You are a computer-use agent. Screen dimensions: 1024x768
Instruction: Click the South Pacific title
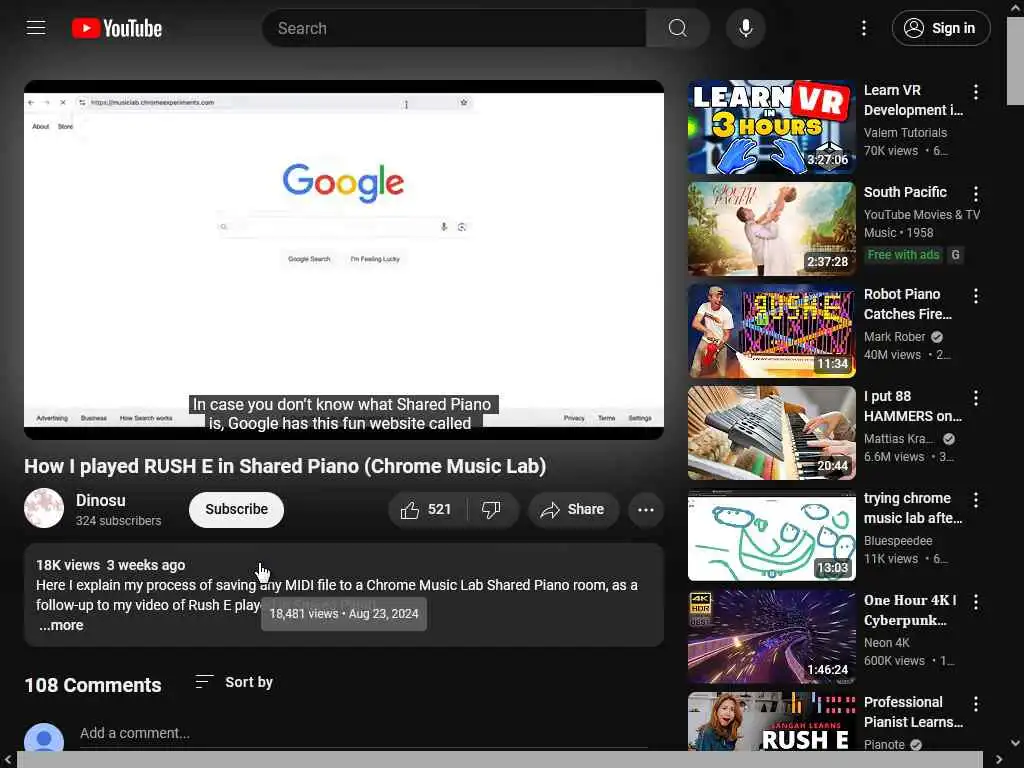[905, 192]
